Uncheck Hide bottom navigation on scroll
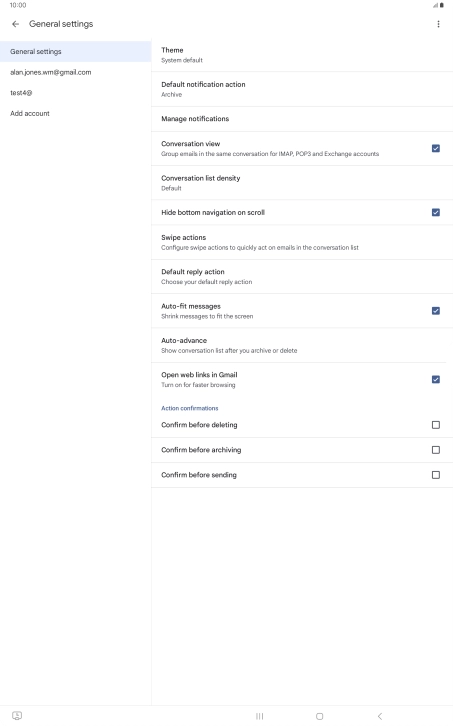Screen dimensions: 453x726 point(435,213)
